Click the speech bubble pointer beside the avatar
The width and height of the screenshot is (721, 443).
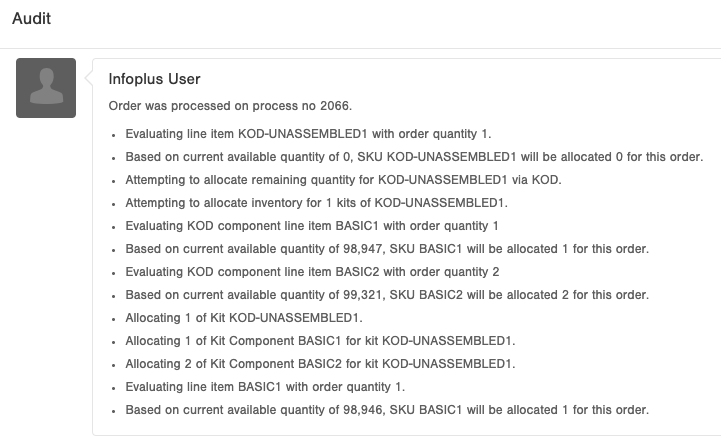(x=89, y=78)
